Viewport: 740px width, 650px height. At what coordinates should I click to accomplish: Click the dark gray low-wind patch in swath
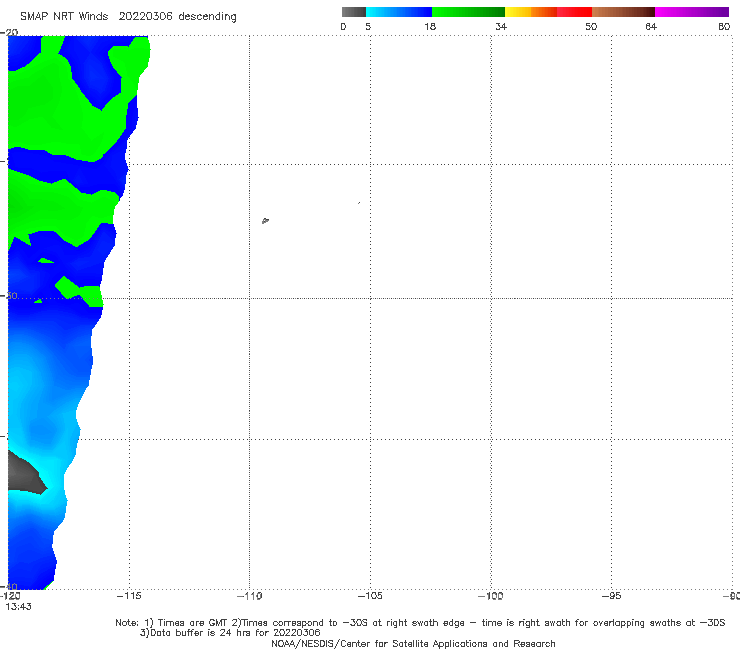tap(27, 473)
